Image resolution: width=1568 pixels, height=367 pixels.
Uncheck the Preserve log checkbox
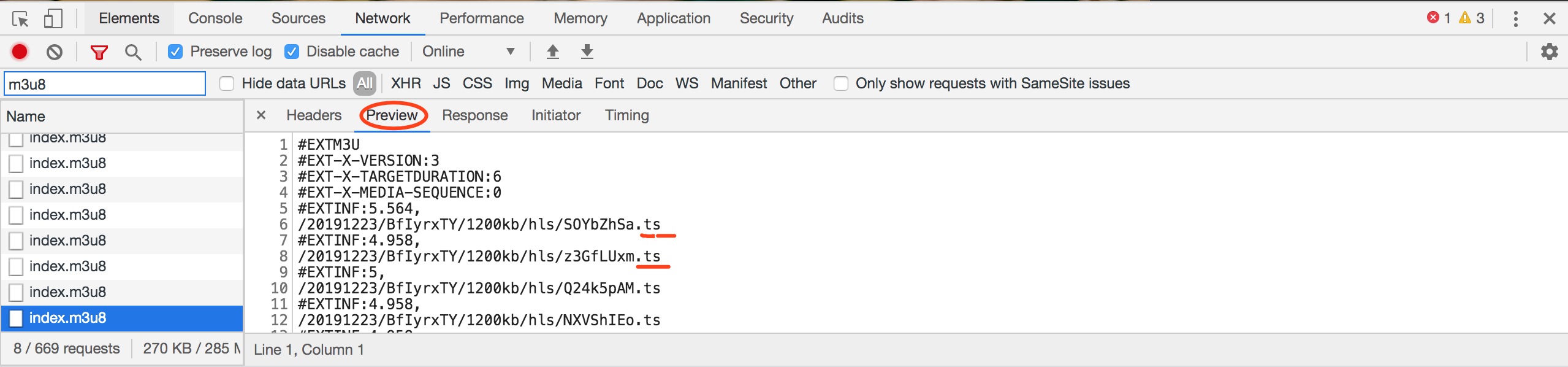tap(175, 52)
